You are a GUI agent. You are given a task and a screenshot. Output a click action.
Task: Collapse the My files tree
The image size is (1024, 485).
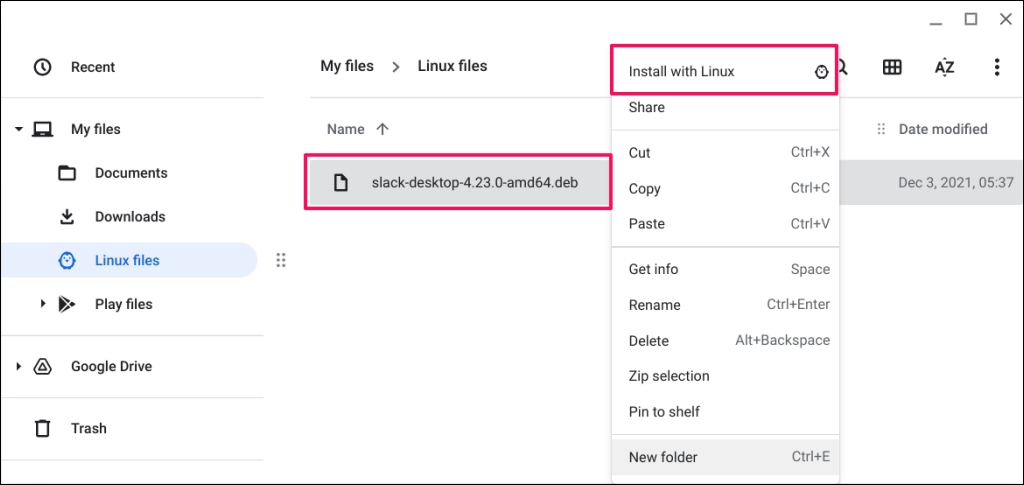pyautogui.click(x=19, y=129)
